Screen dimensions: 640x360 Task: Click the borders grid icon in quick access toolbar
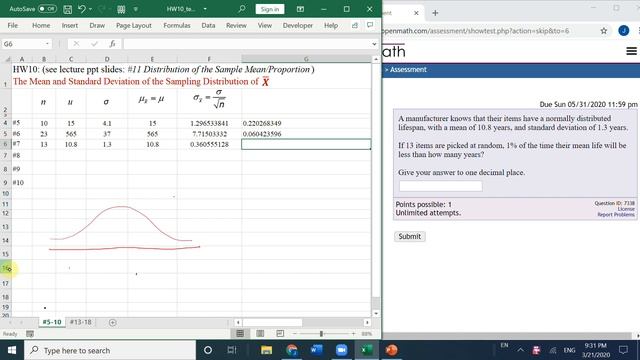(121, 9)
